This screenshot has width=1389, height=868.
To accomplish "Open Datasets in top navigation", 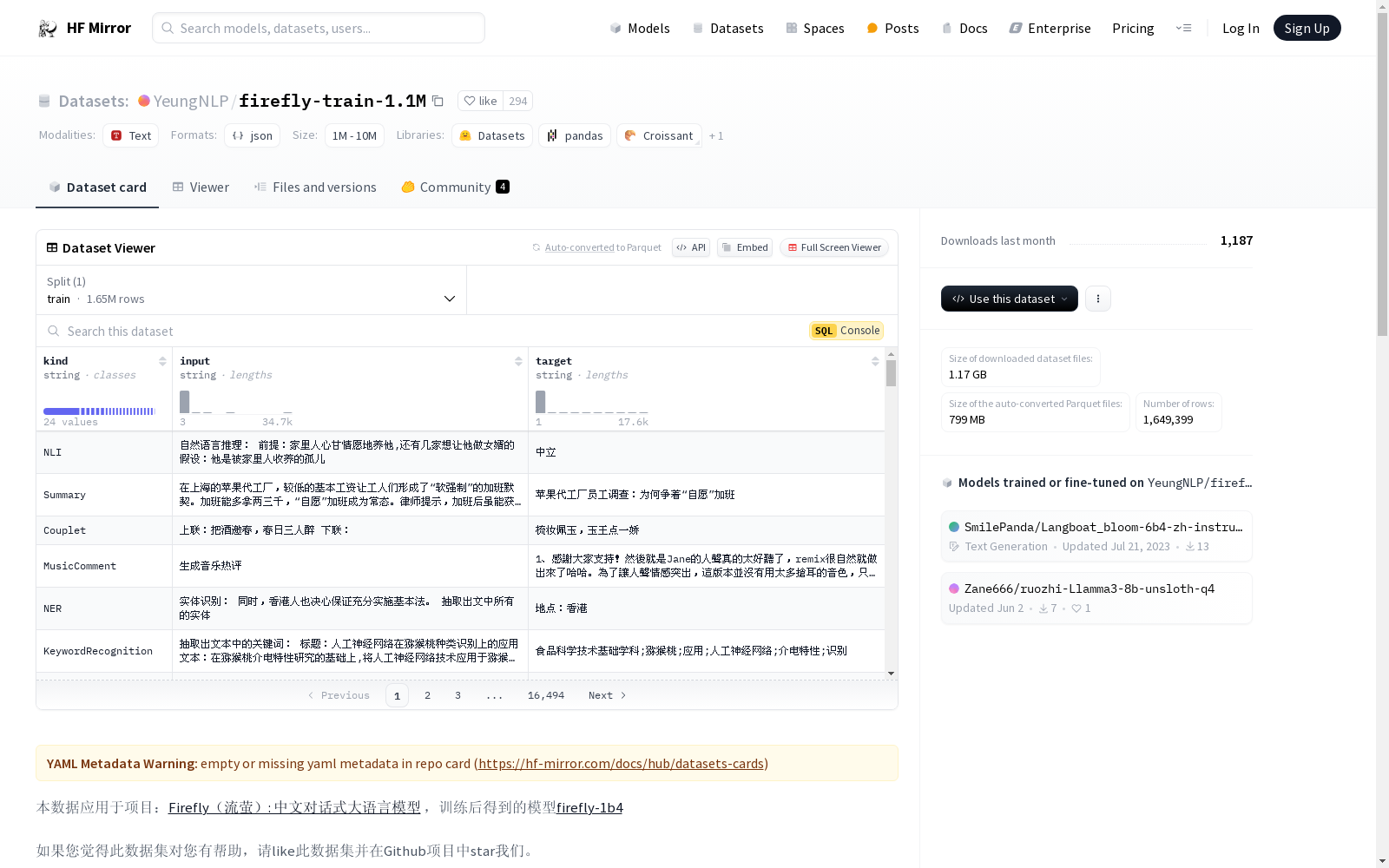I will coord(727,29).
